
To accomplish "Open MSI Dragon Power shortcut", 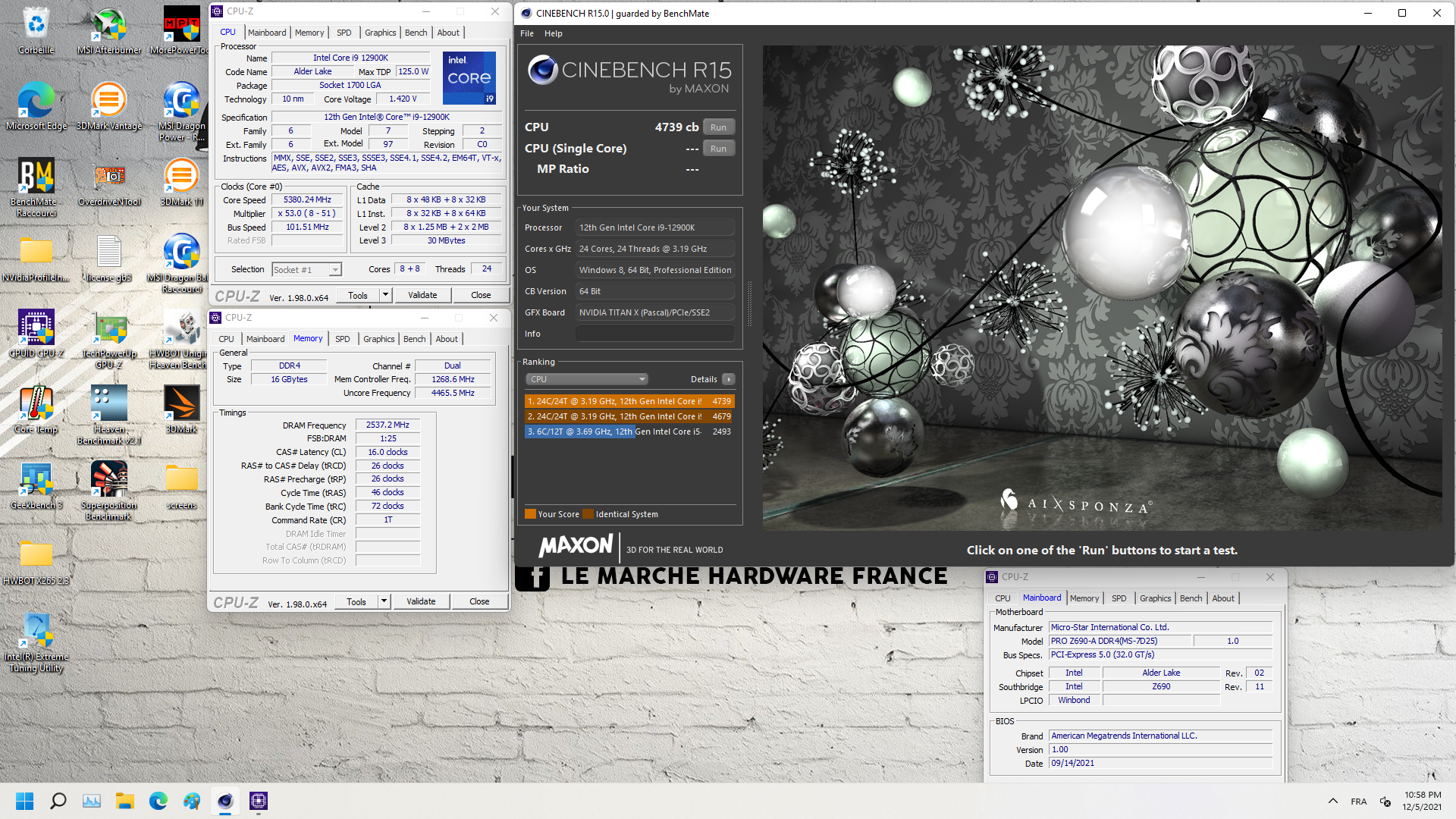I will (181, 111).
